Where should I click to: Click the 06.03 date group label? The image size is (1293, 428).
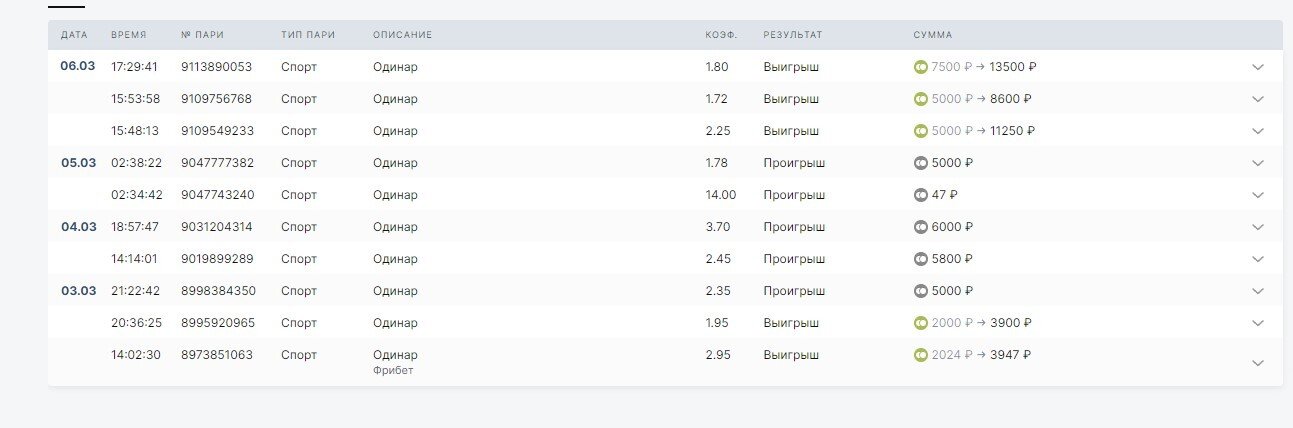point(78,67)
